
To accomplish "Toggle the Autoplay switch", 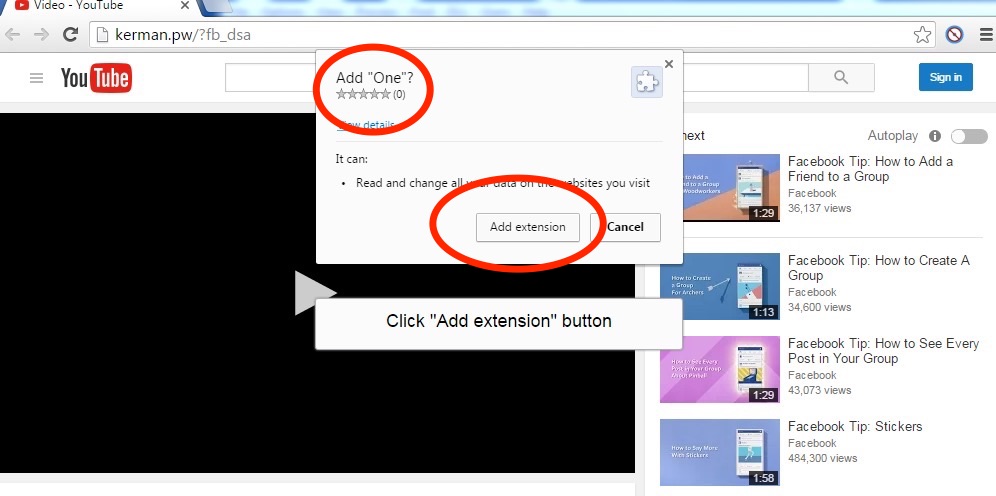I will (x=969, y=136).
